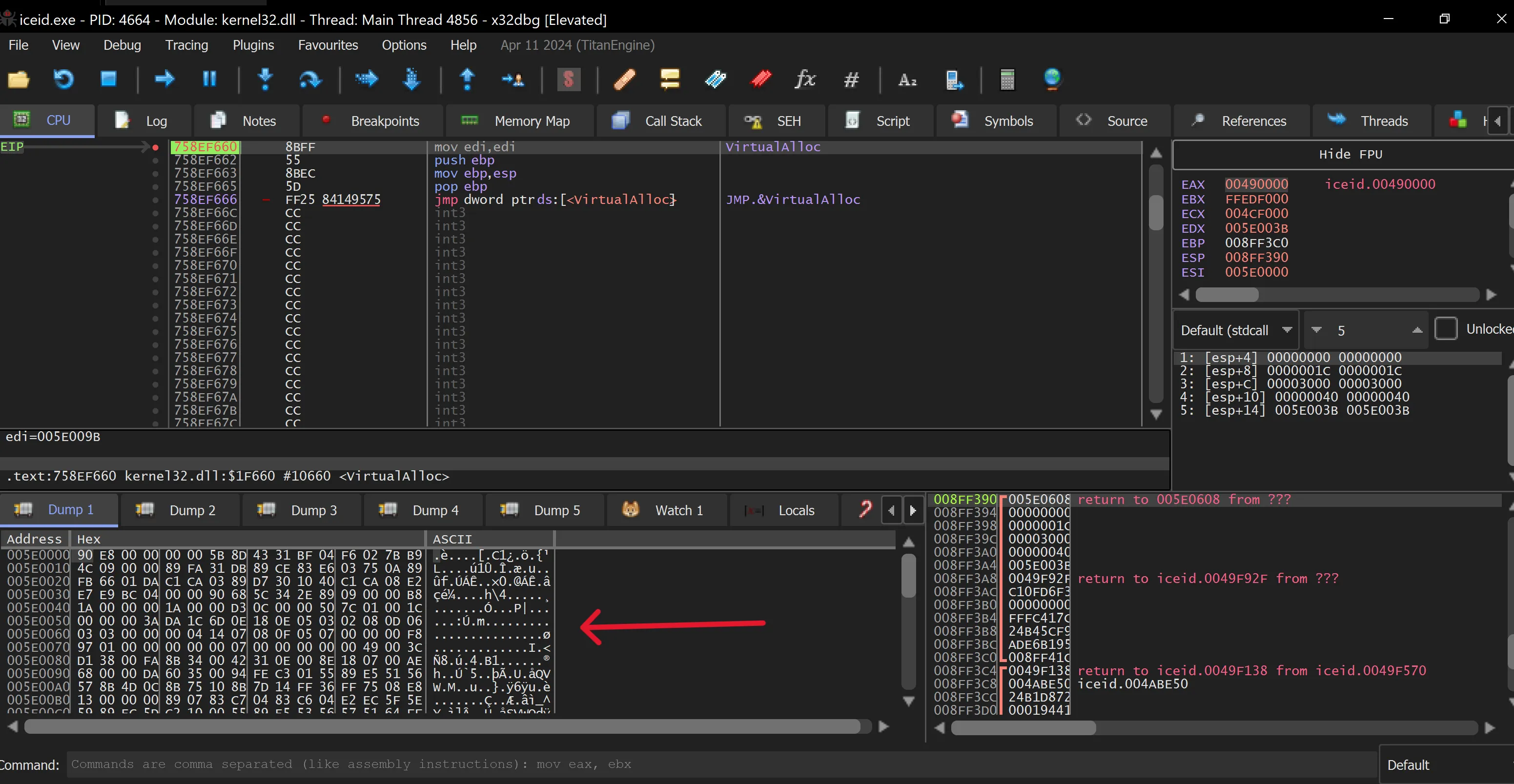Open Comments with the yellow notes icon

tap(670, 80)
